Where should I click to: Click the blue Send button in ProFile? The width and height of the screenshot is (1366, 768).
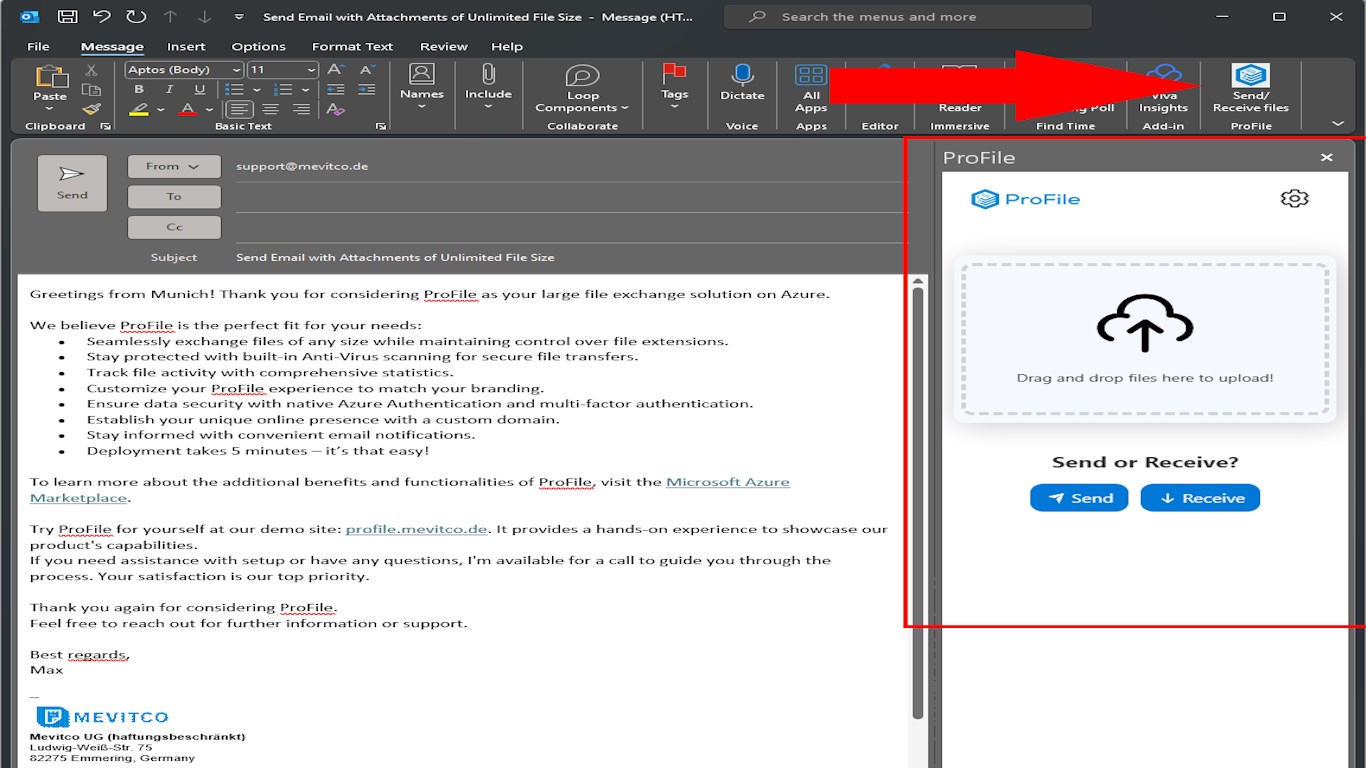click(1079, 498)
